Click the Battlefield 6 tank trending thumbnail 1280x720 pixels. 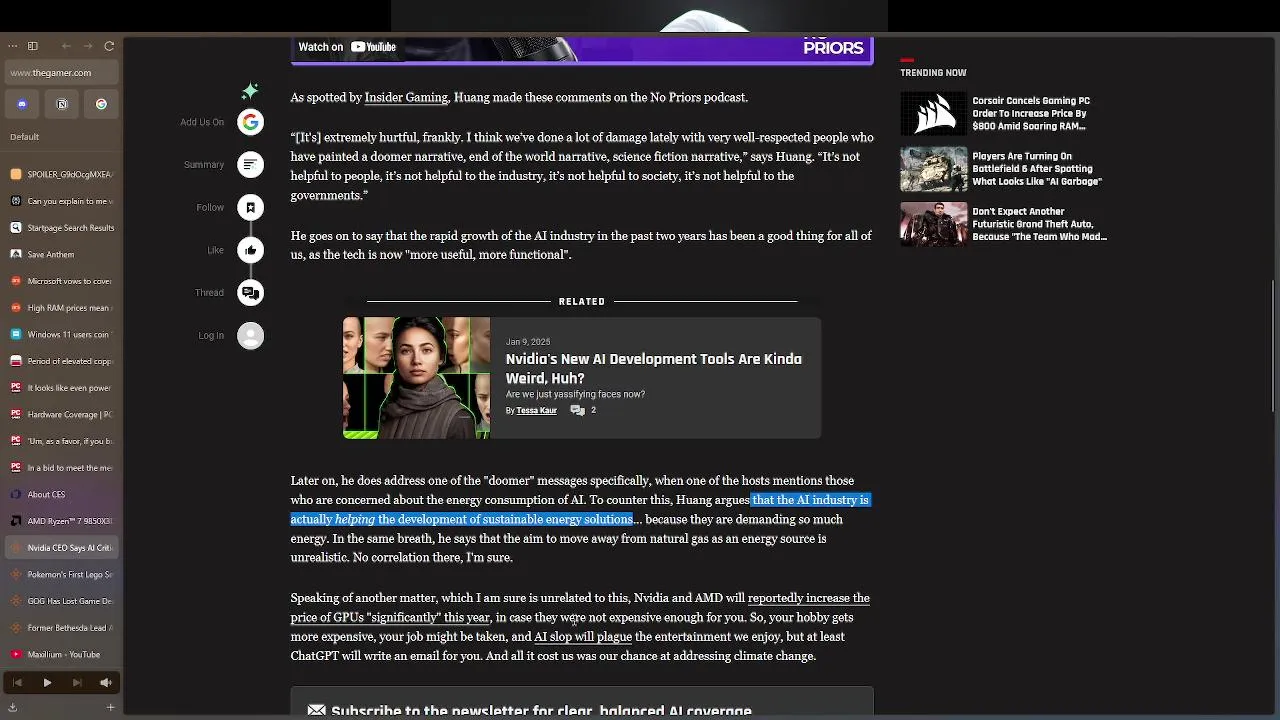[934, 169]
